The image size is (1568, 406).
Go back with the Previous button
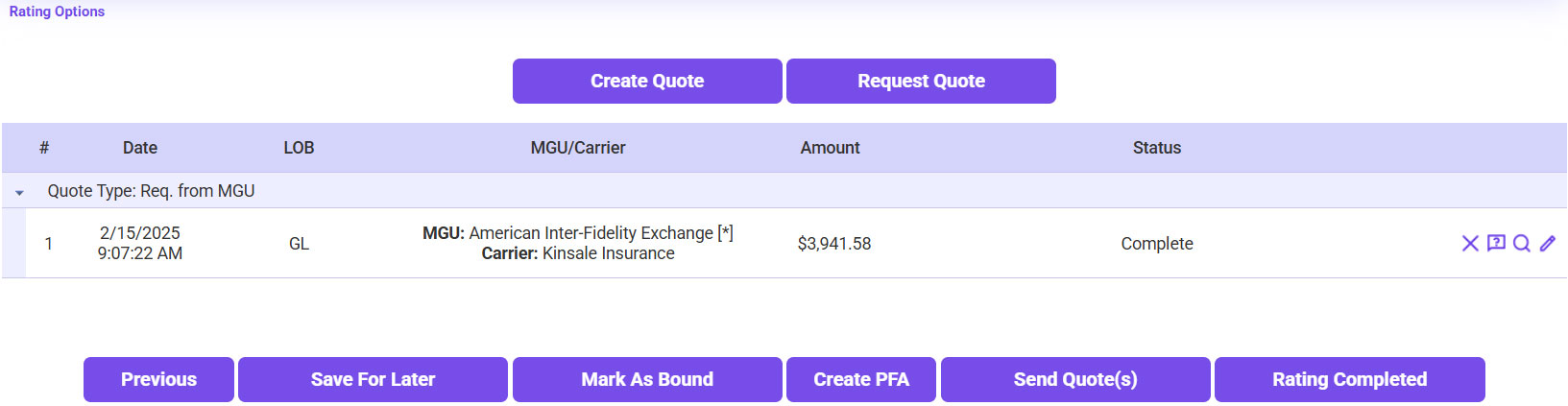158,380
